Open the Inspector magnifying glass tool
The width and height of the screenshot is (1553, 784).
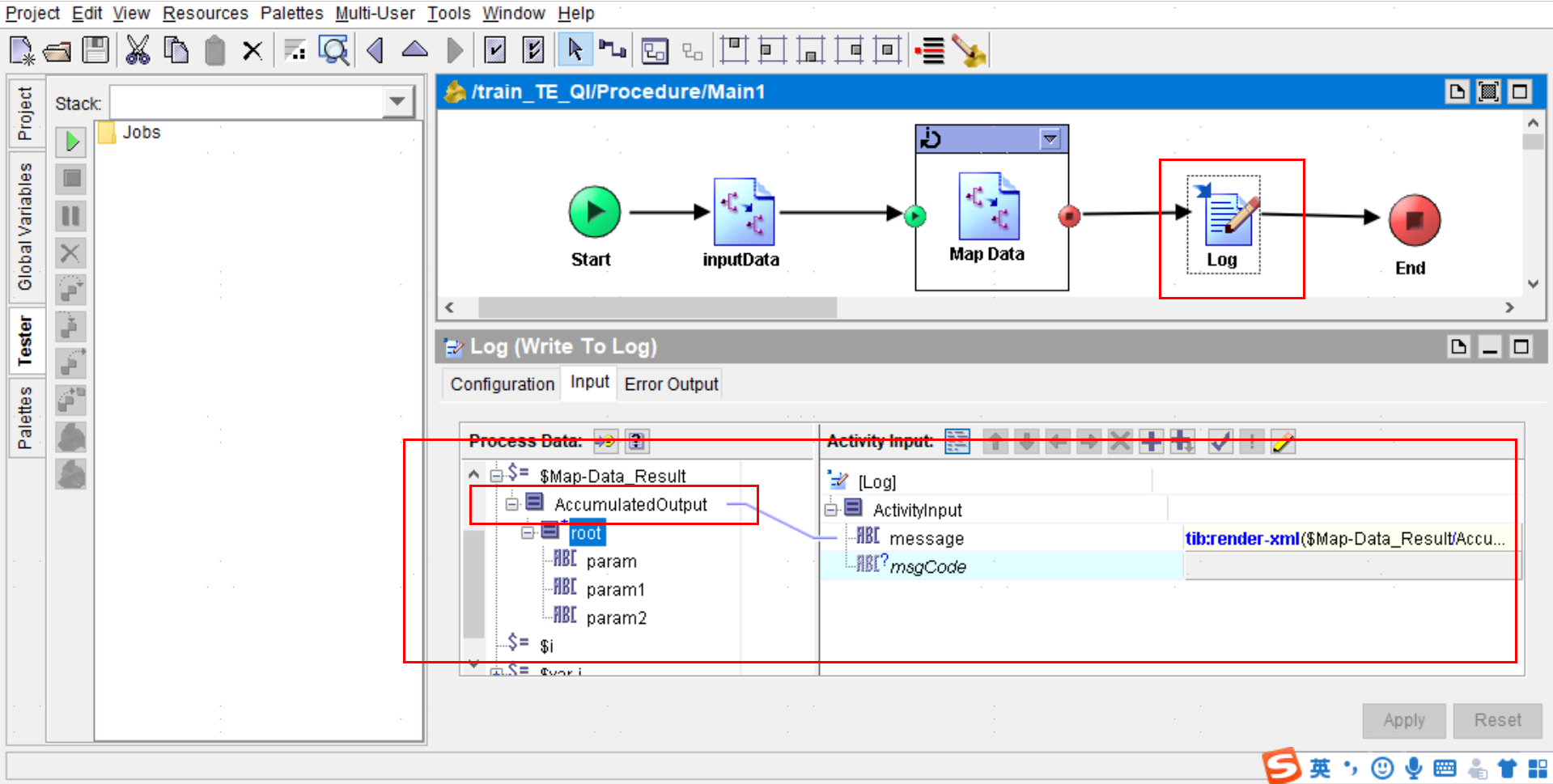pos(333,49)
